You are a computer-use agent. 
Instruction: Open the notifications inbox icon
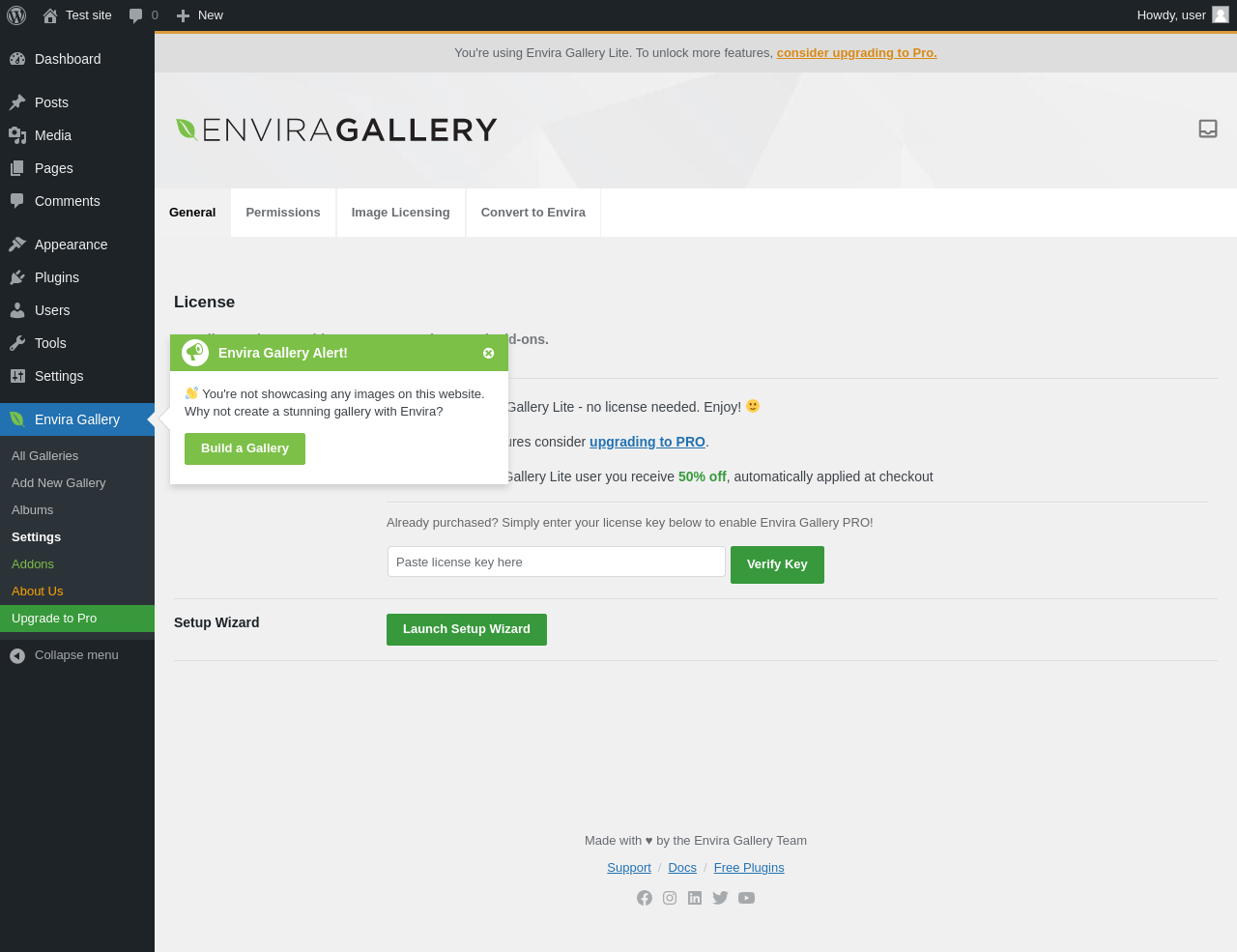(1208, 129)
